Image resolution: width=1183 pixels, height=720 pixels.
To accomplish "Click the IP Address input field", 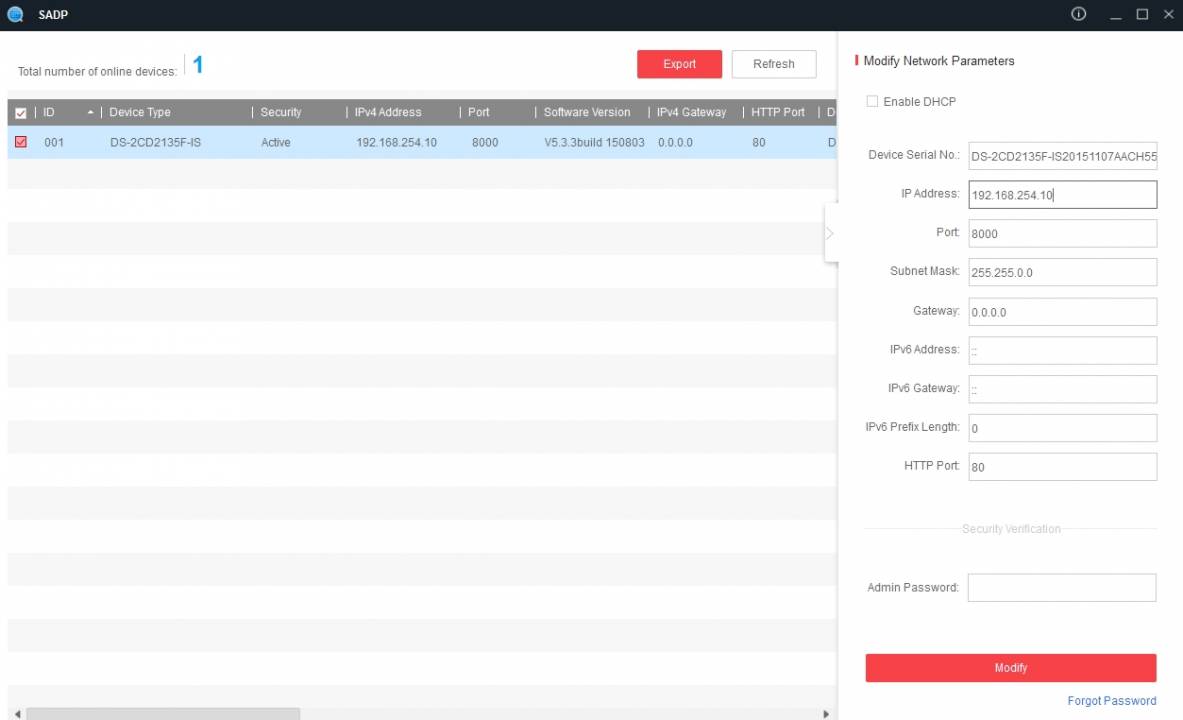I will pos(1062,195).
